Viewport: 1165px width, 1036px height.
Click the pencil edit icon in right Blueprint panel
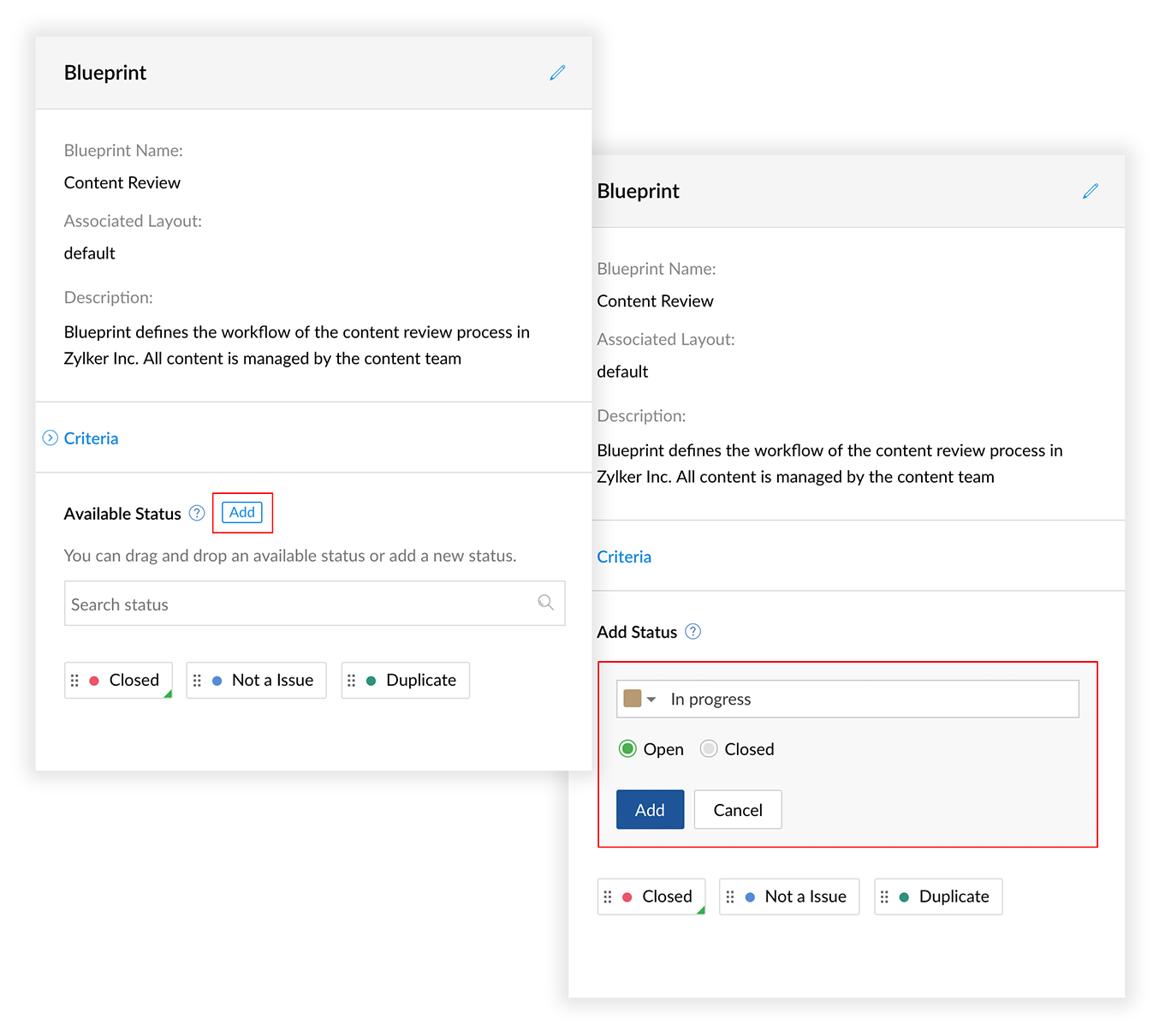tap(1090, 191)
